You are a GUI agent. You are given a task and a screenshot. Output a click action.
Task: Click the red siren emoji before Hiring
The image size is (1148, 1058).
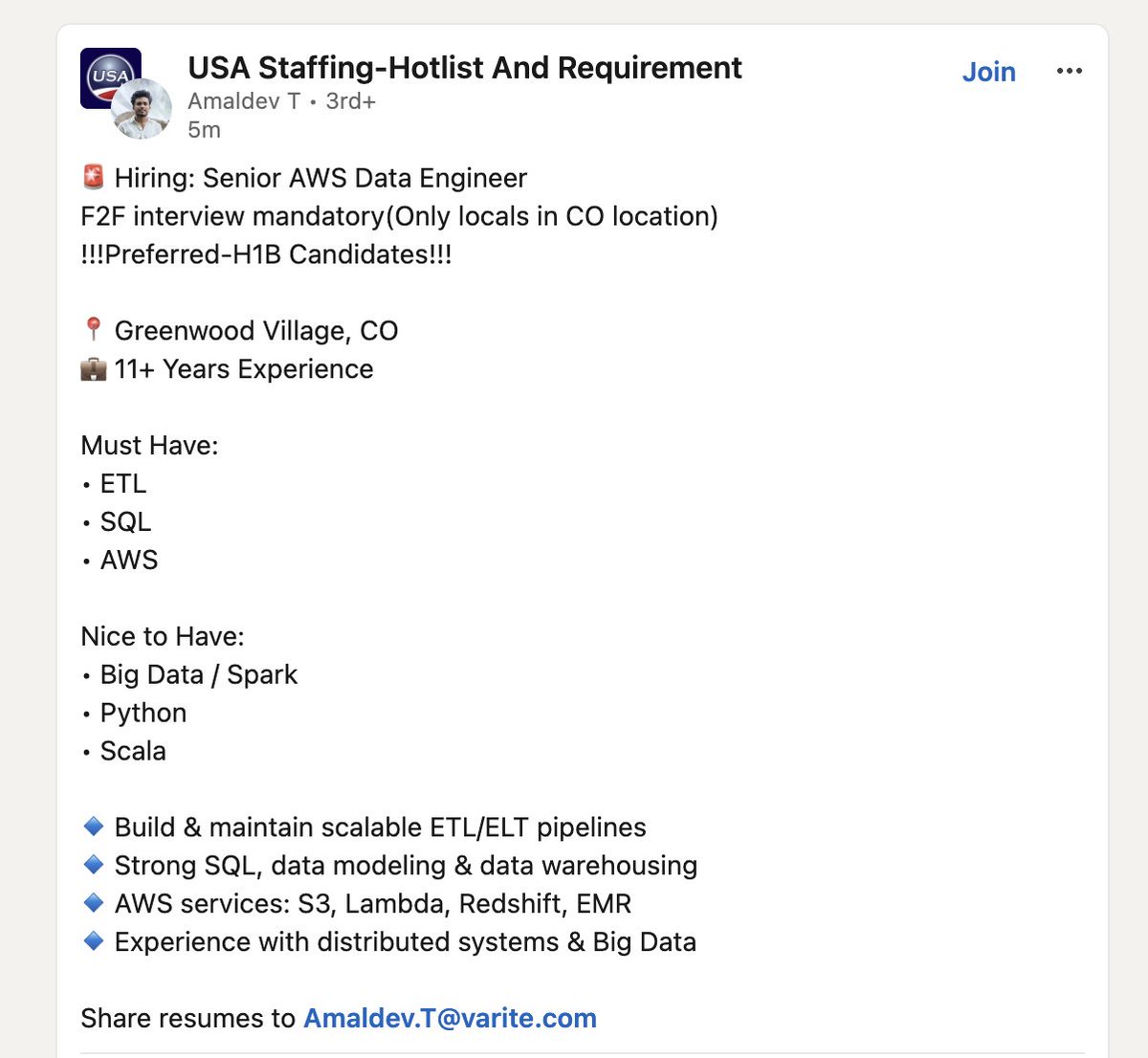pos(94,177)
